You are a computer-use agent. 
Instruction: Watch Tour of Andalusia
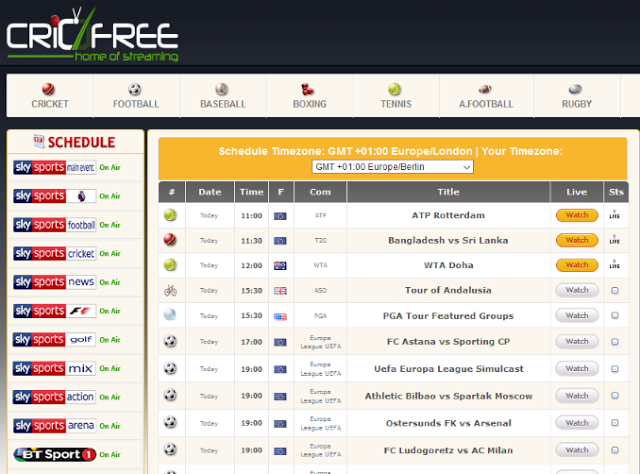(x=577, y=290)
